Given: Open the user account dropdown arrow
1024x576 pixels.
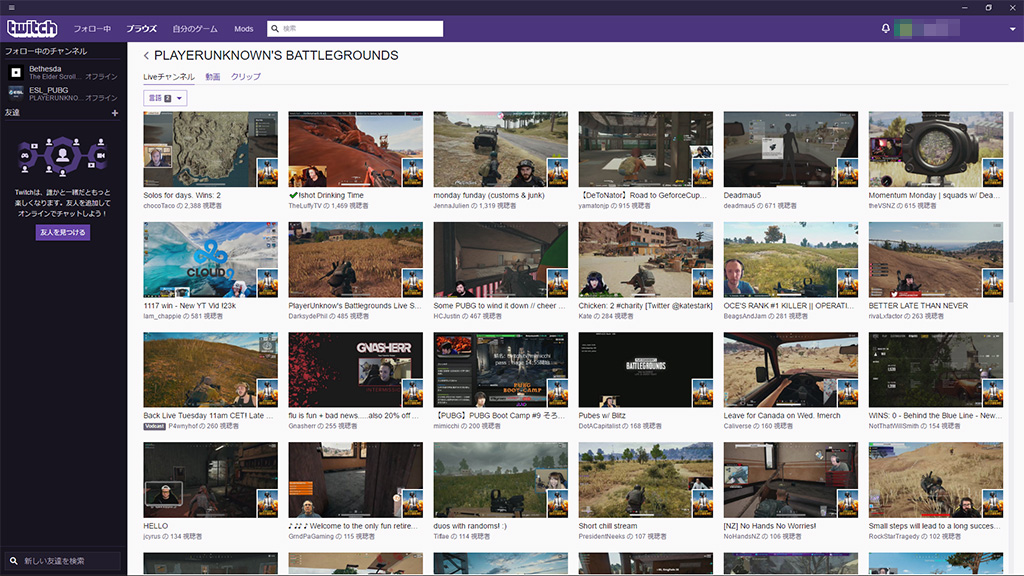Looking at the screenshot, I should point(1012,30).
